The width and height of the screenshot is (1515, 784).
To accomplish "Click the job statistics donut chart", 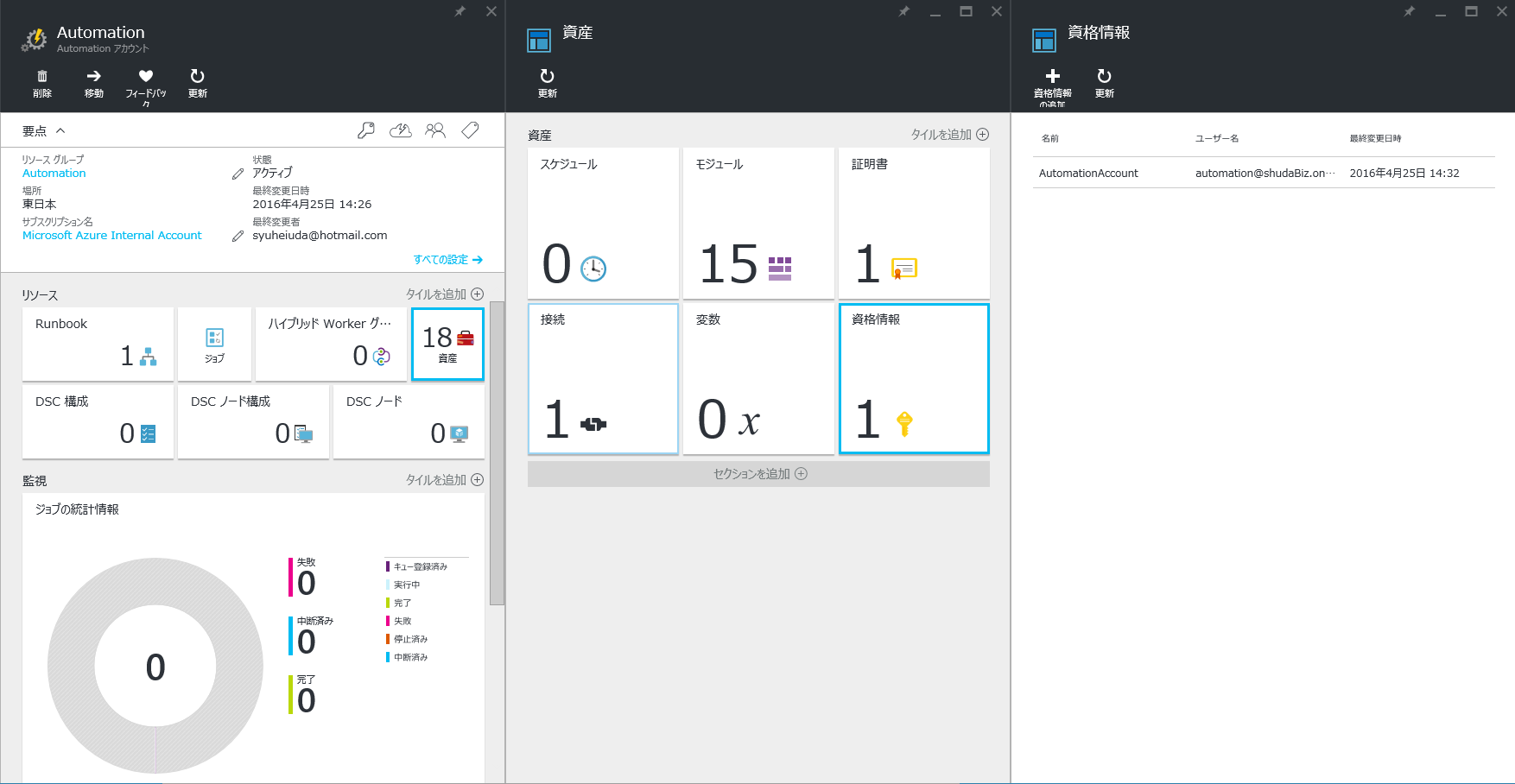I will point(155,666).
